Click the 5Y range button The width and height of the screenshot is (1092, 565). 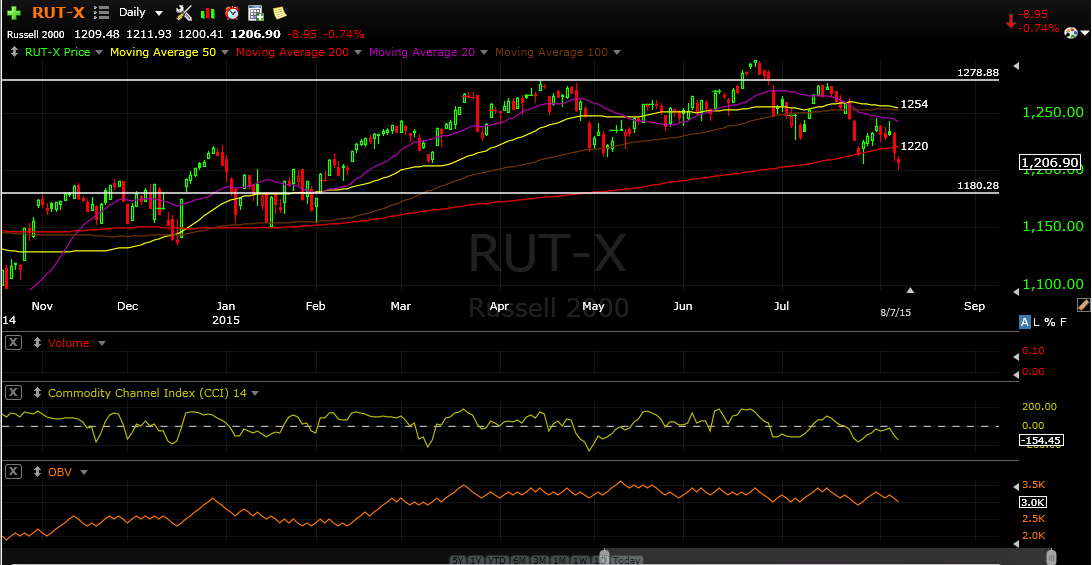[458, 560]
